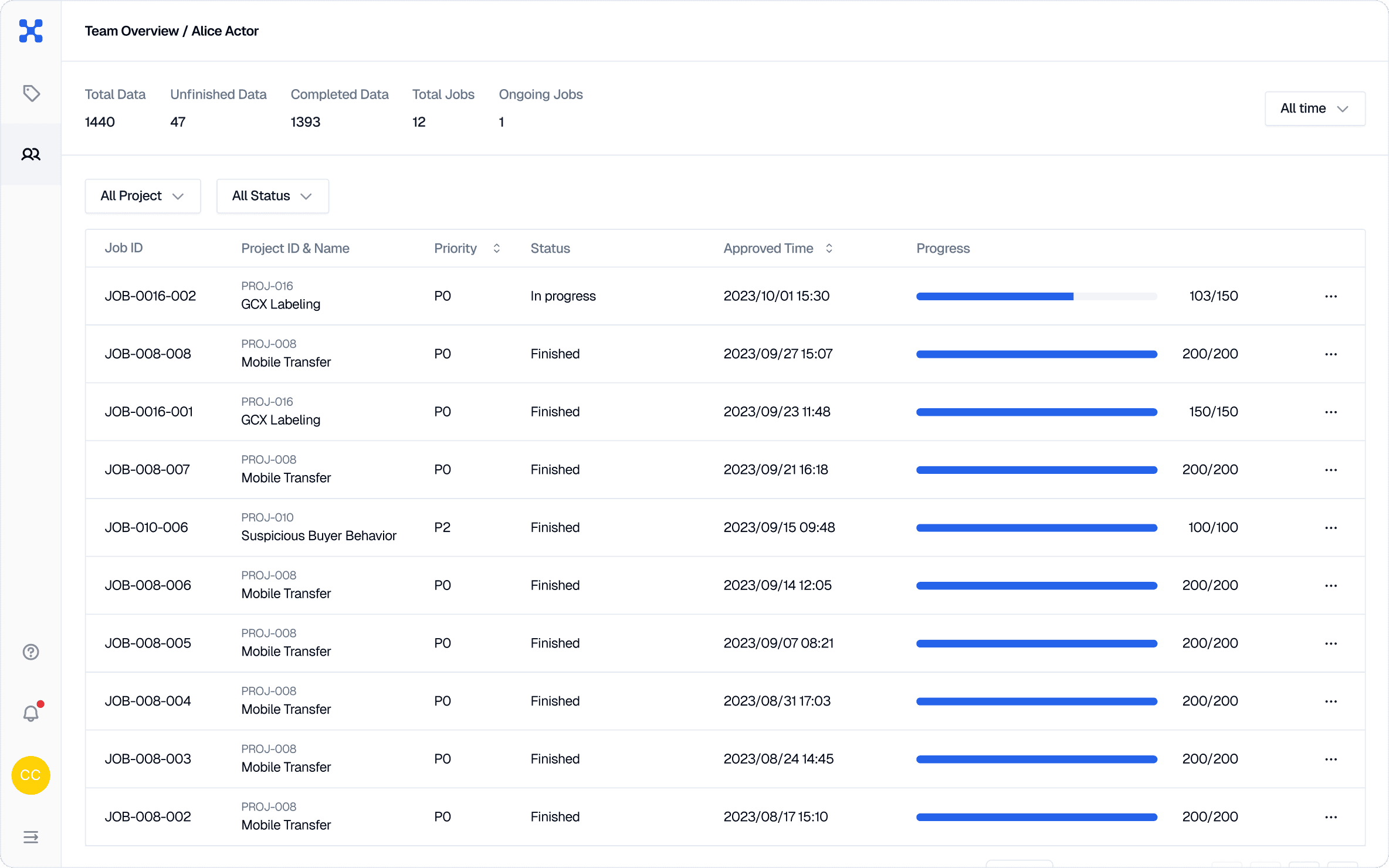The height and width of the screenshot is (868, 1389).
Task: Click the Job ID column header
Action: point(124,248)
